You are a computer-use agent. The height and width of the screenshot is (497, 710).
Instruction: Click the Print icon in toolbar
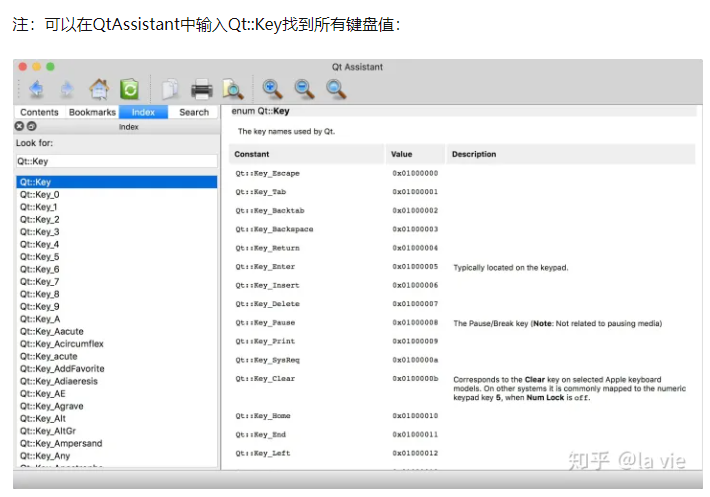201,89
